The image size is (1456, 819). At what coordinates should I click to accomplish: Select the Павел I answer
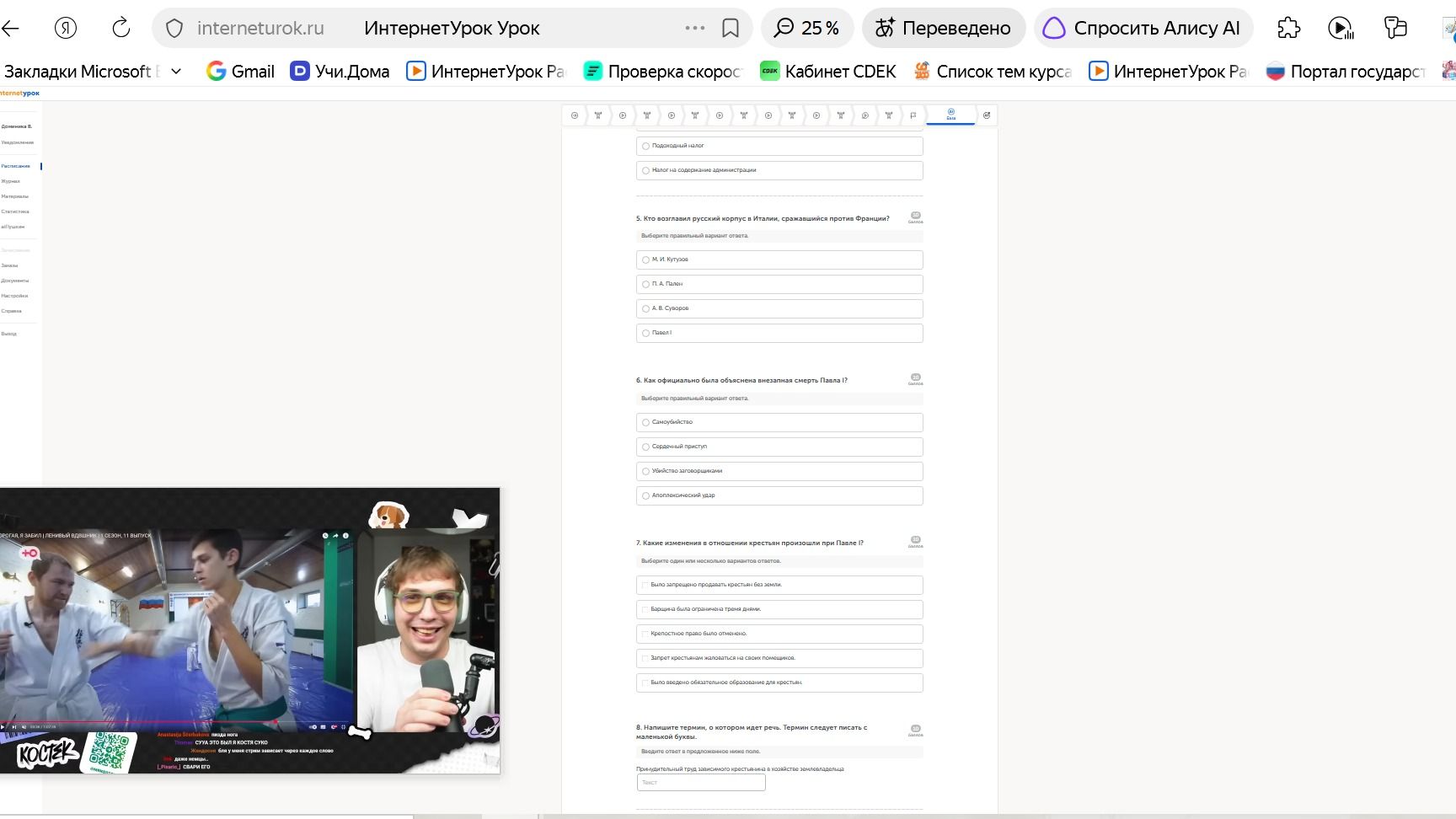pyautogui.click(x=779, y=333)
